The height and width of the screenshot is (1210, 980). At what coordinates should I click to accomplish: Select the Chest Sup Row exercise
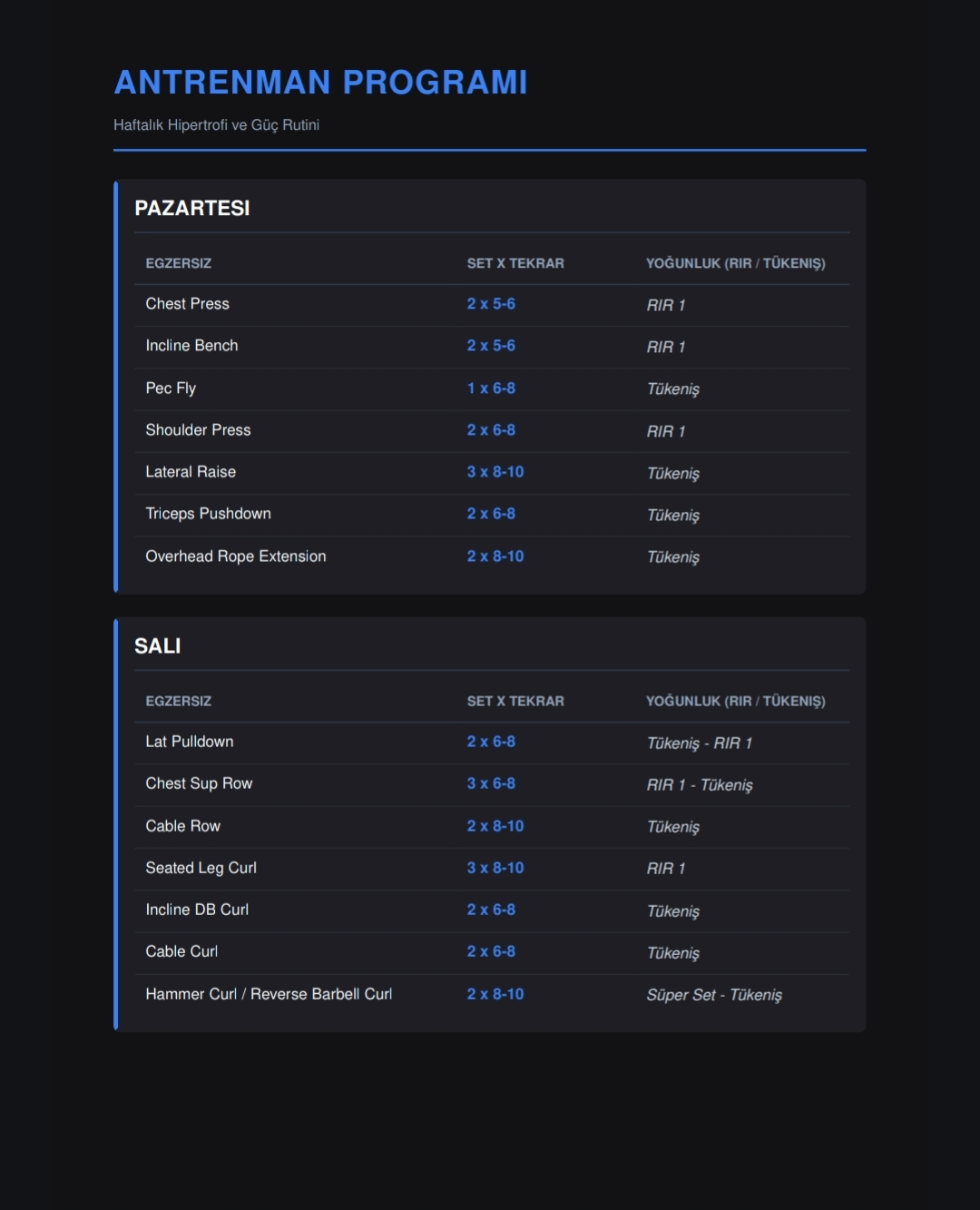coord(200,783)
